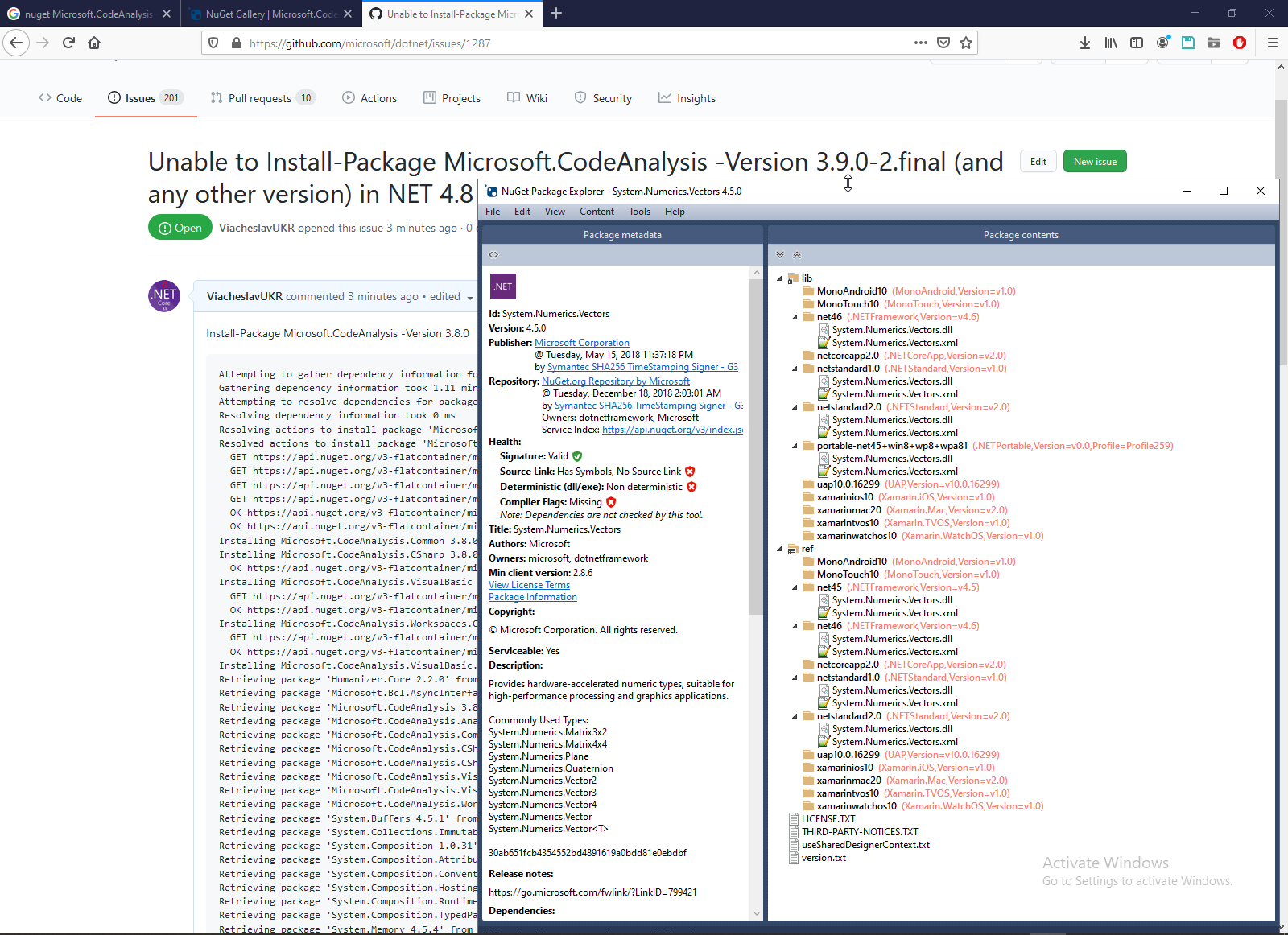Open the Tools menu
Image resolution: width=1288 pixels, height=935 pixels.
click(639, 212)
